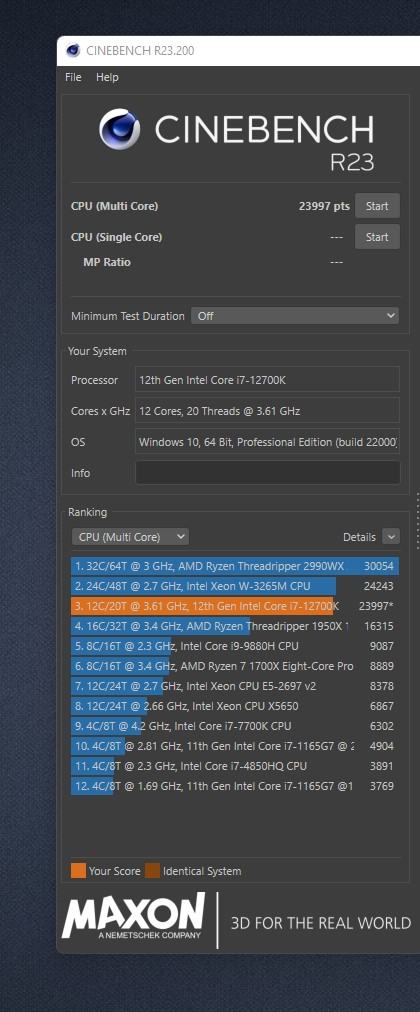The width and height of the screenshot is (420, 1012).
Task: Open the CPU (Multi Core) ranking dropdown
Action: click(x=130, y=536)
